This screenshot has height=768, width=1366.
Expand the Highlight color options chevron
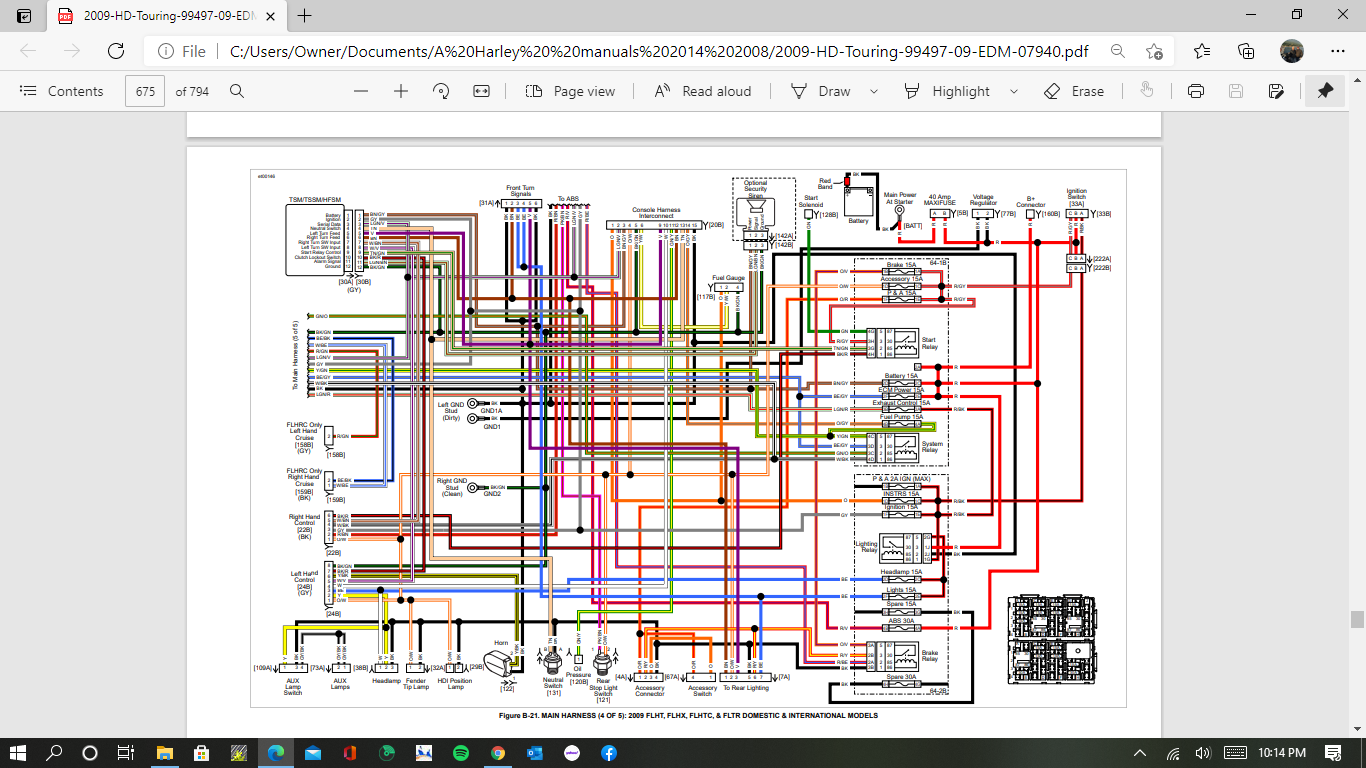pyautogui.click(x=1014, y=91)
